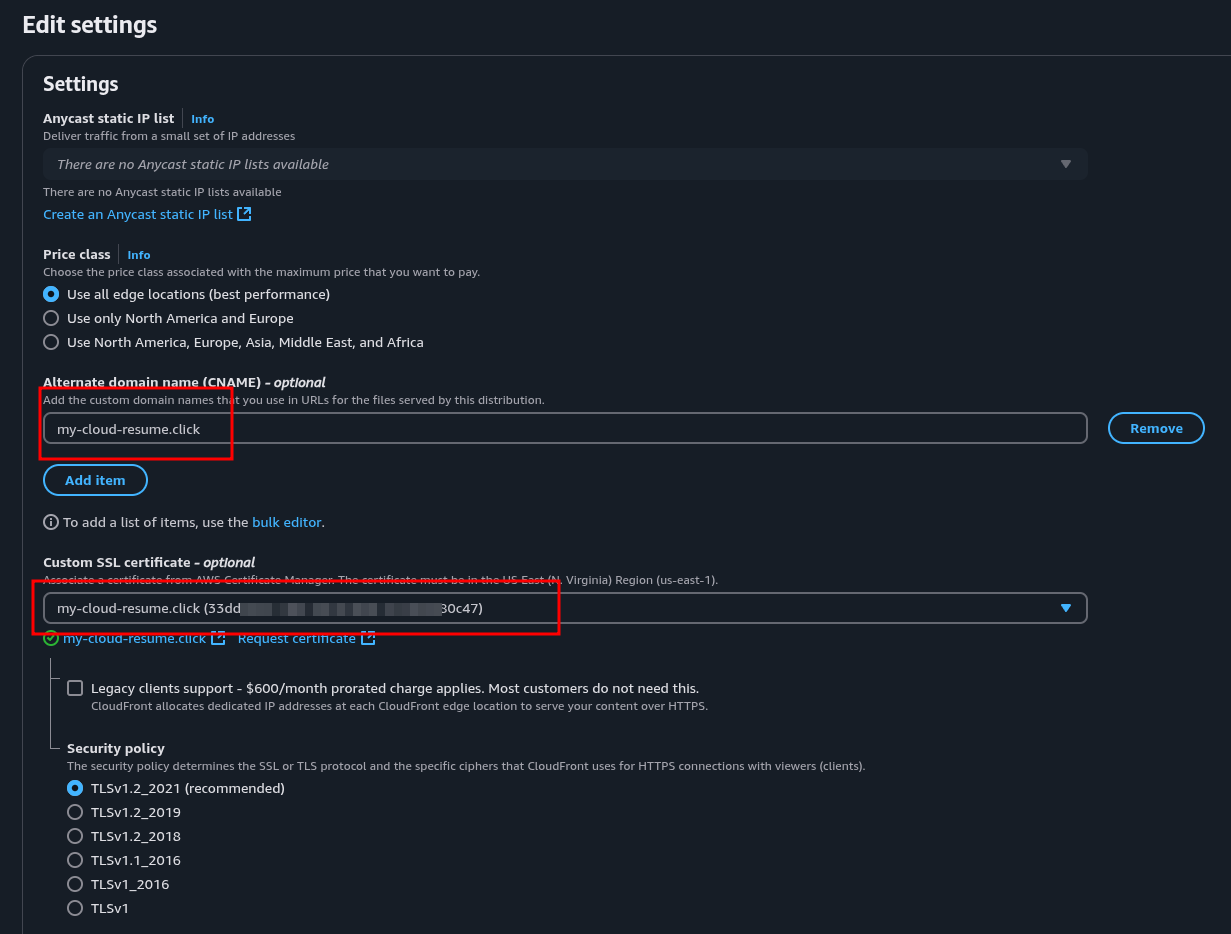Click external link icon next to my-cloud-resume.click certificate
Image resolution: width=1231 pixels, height=934 pixels.
point(218,638)
